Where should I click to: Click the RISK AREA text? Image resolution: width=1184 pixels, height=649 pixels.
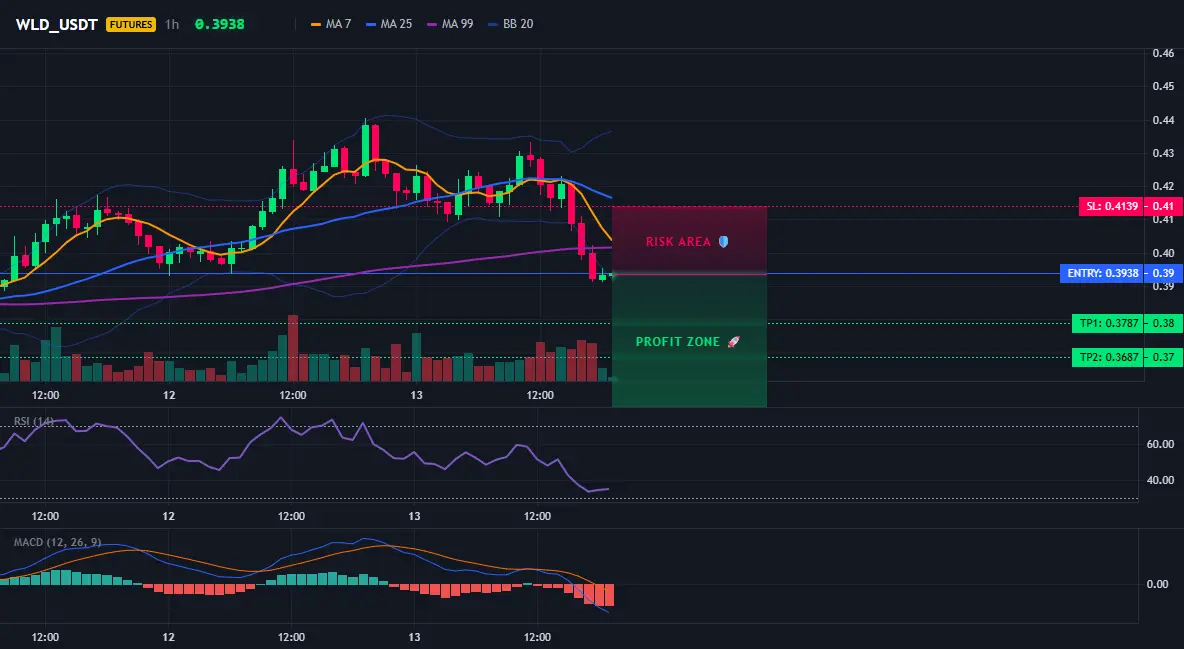[678, 242]
